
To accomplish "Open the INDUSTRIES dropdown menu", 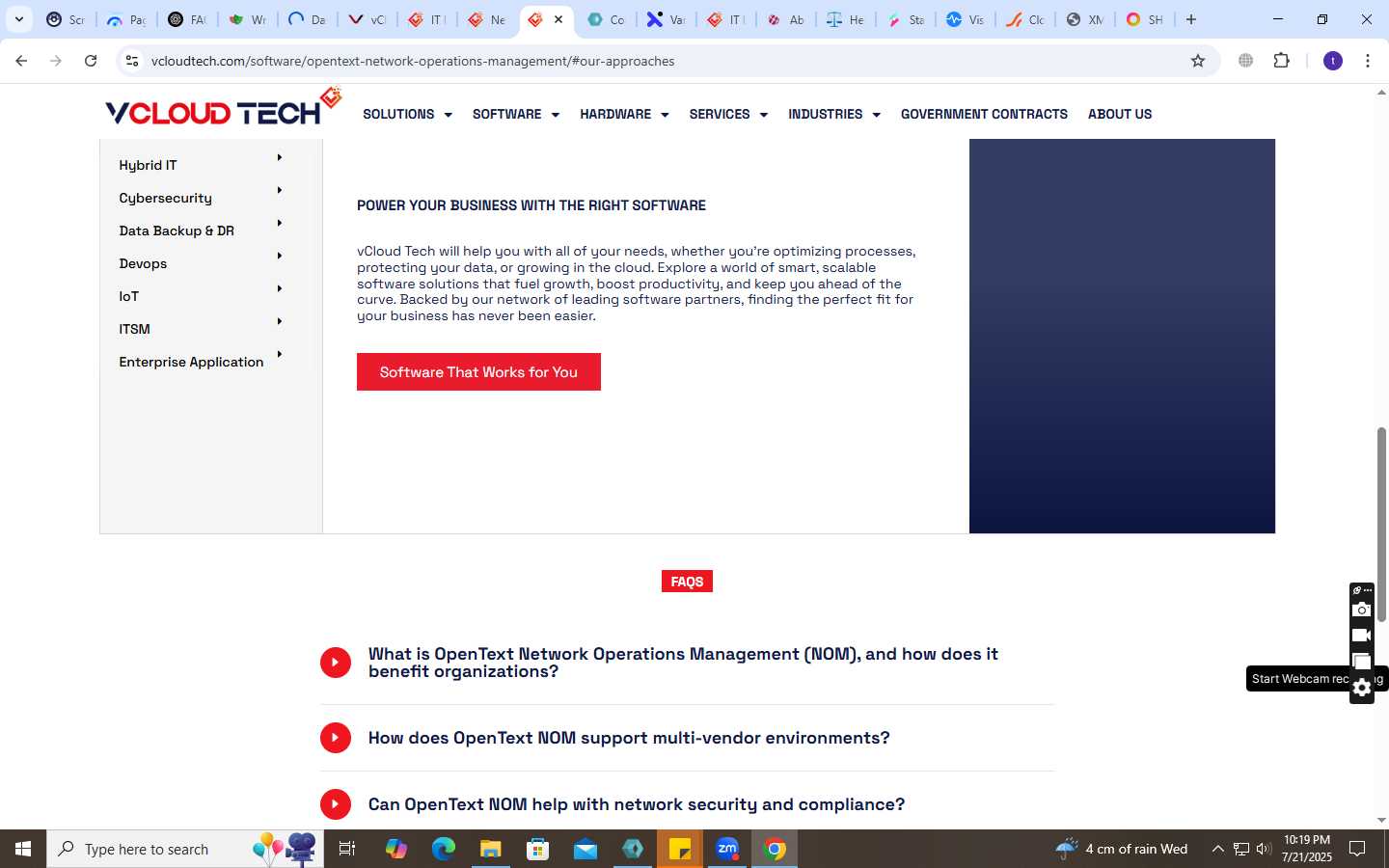I will (834, 114).
